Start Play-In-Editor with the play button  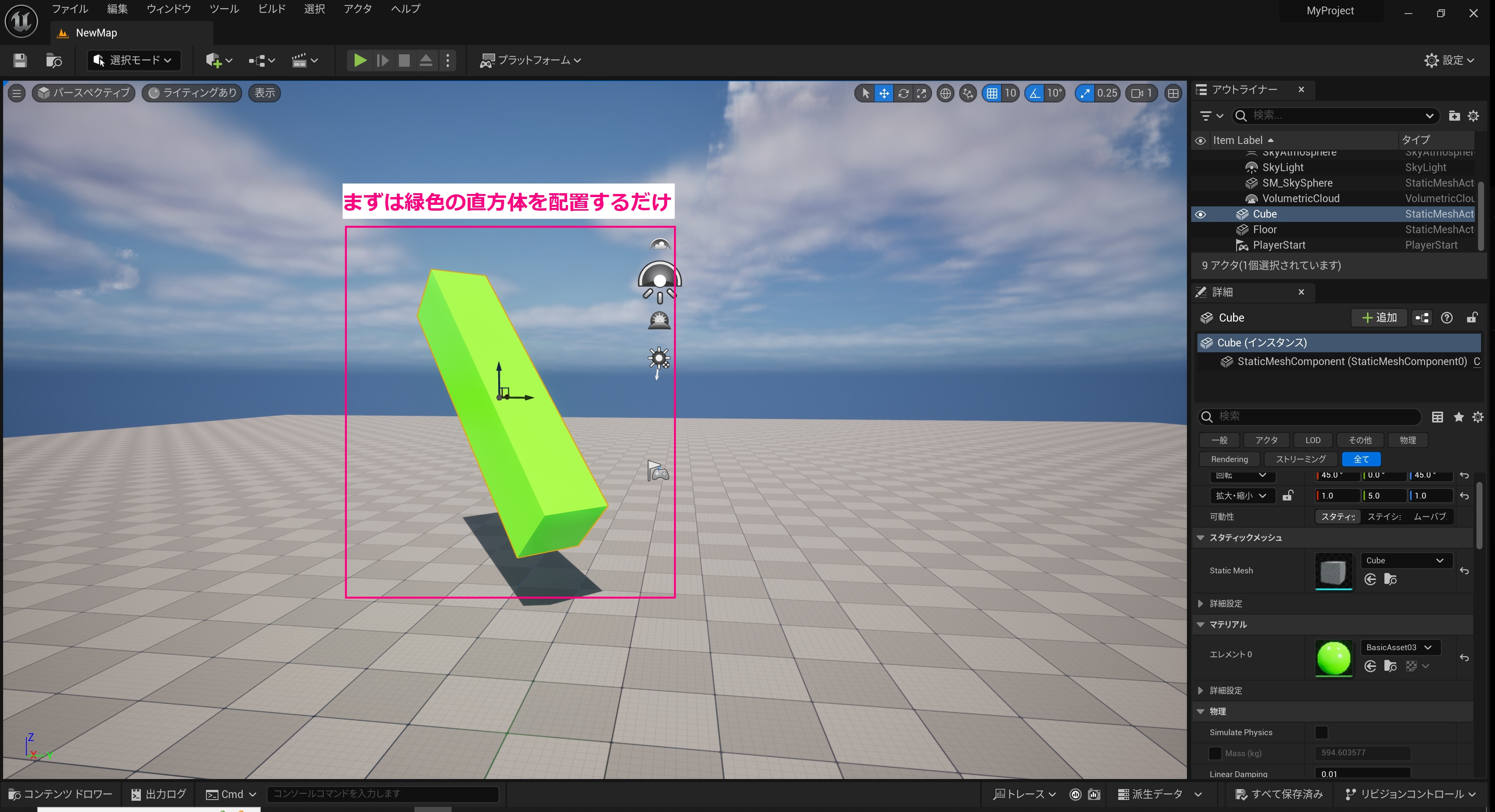tap(360, 60)
